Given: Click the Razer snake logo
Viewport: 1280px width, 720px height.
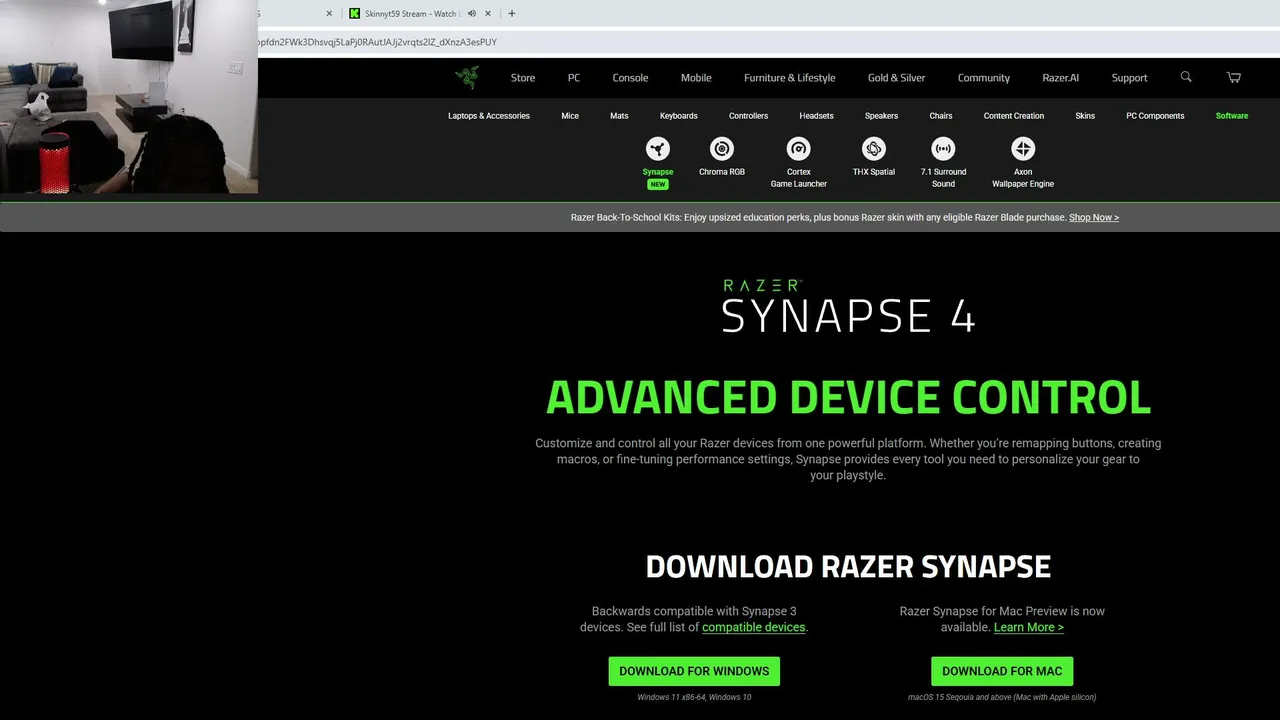Looking at the screenshot, I should point(466,77).
